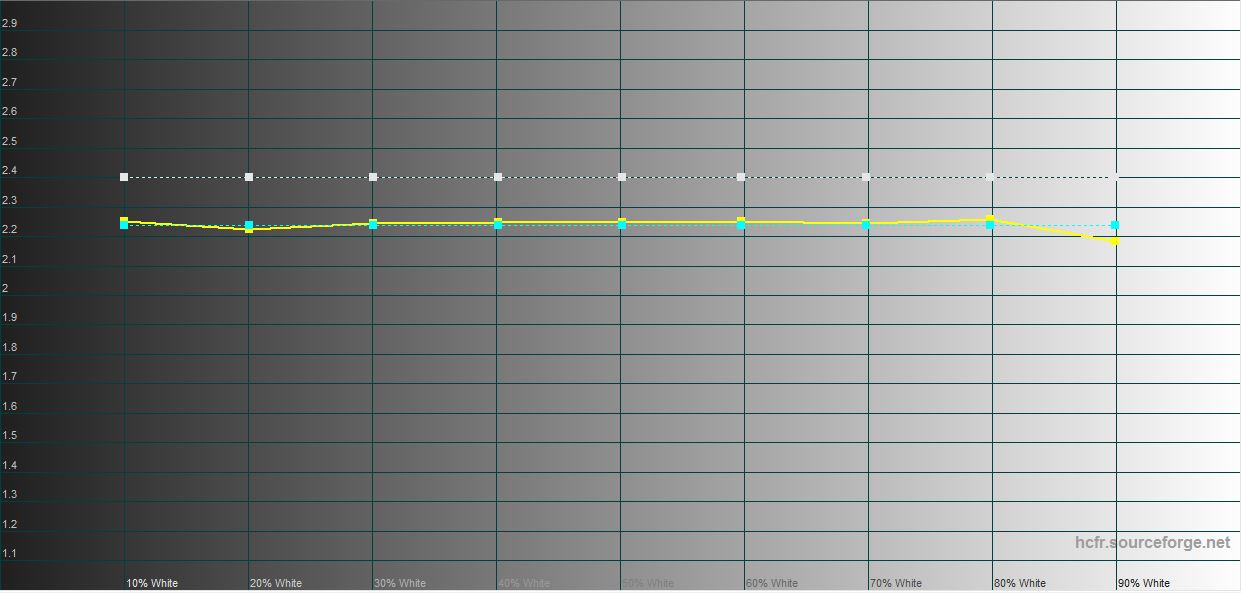
Task: Click the "10% White" x-axis label
Action: [152, 583]
